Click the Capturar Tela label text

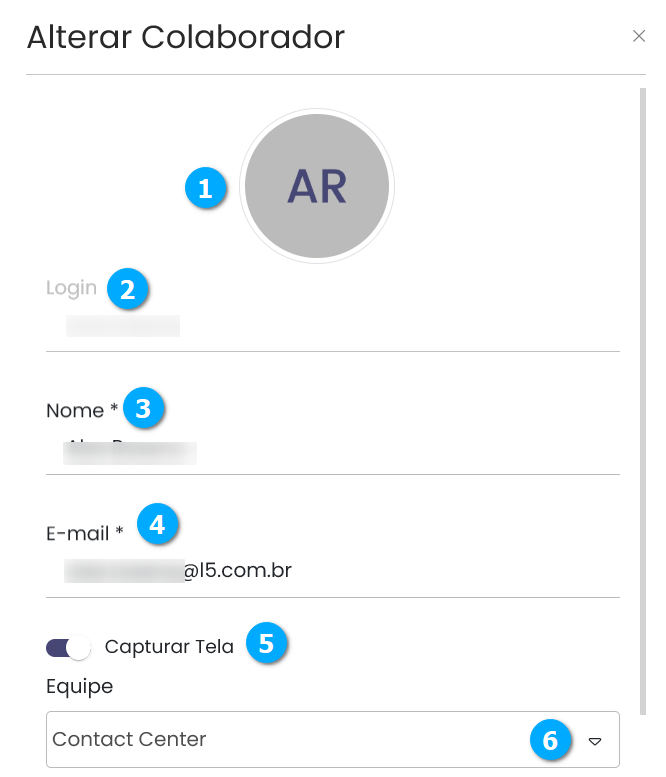click(x=169, y=647)
